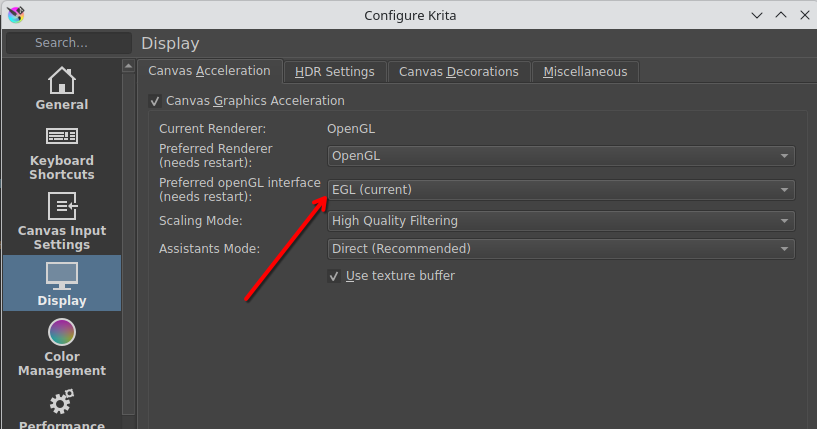Switch to the HDR Settings tab

(335, 72)
